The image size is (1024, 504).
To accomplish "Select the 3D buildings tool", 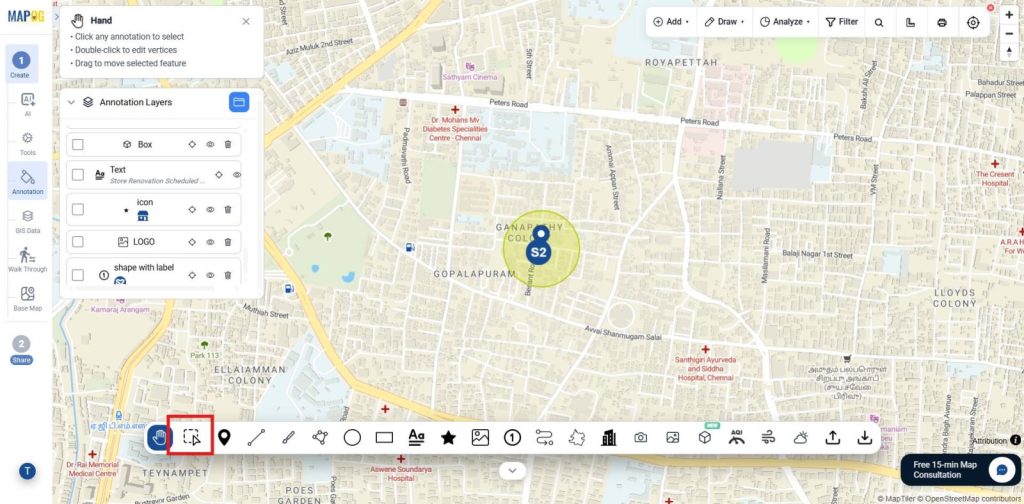I will (x=609, y=437).
